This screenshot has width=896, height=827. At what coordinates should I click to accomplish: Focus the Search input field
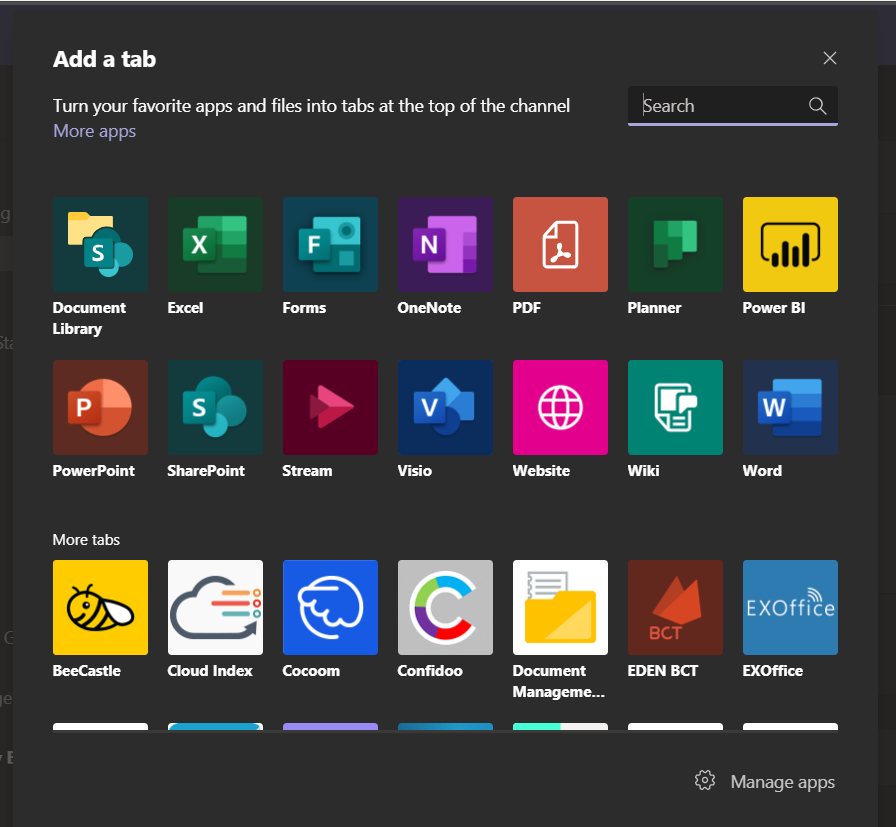tap(733, 106)
